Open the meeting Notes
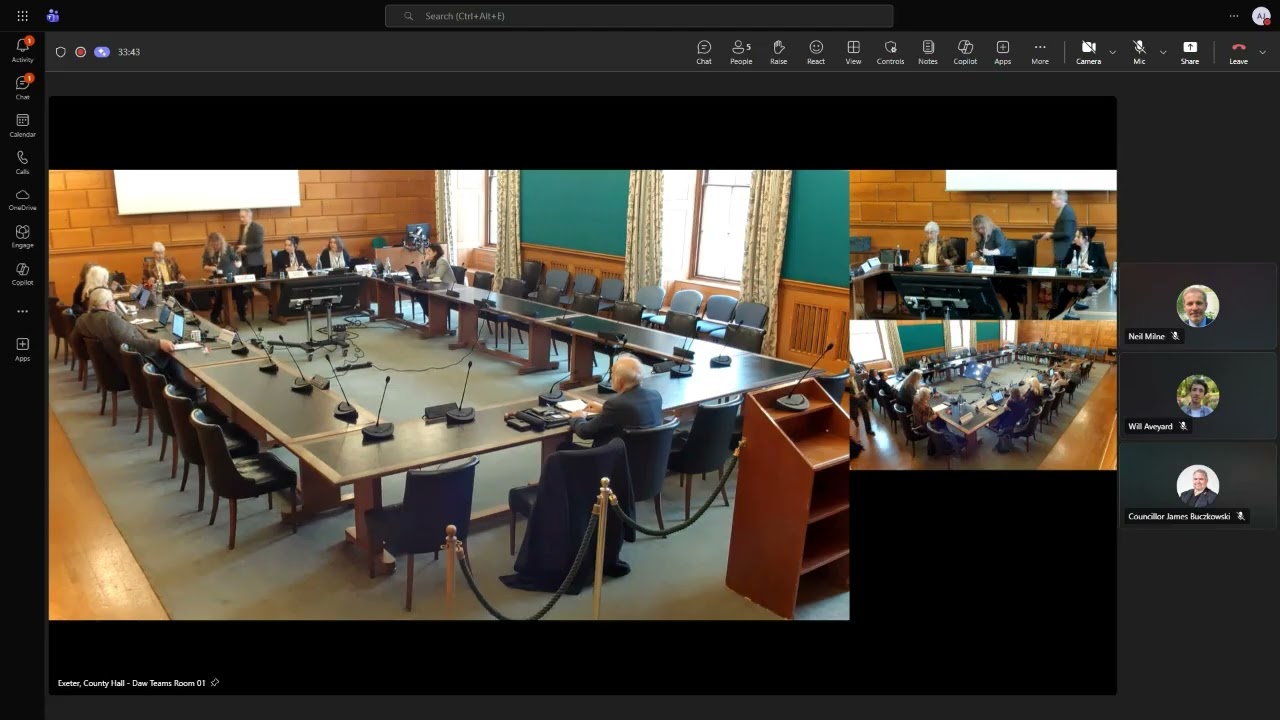 928,52
